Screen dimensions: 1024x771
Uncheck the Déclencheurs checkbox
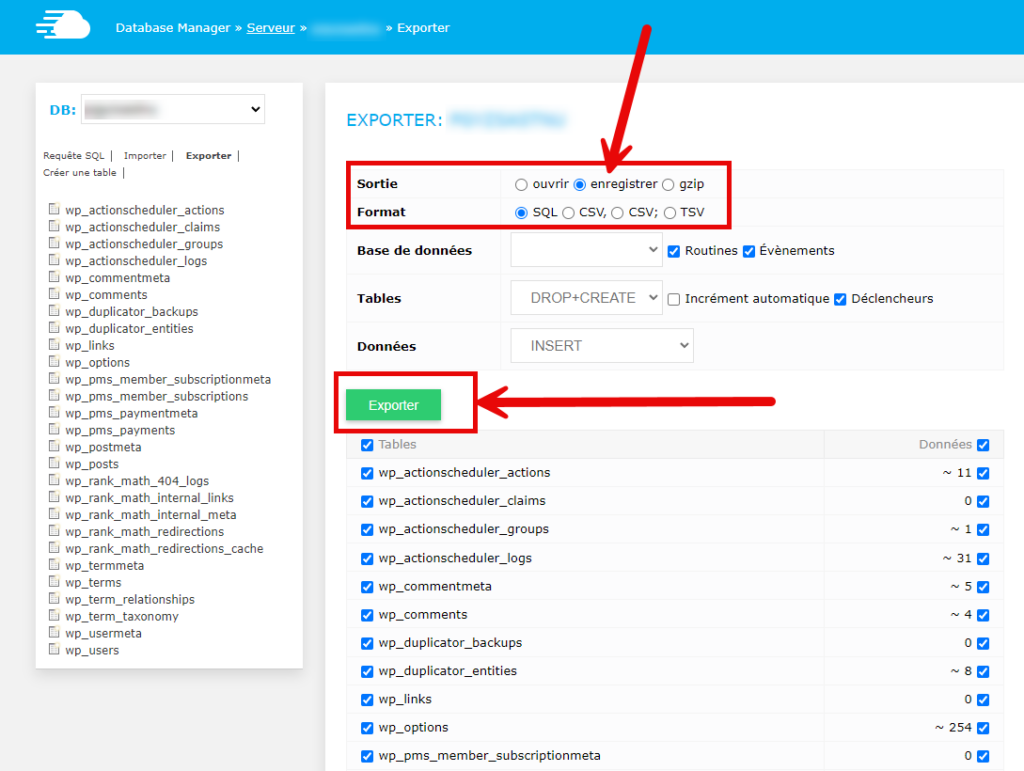click(840, 299)
